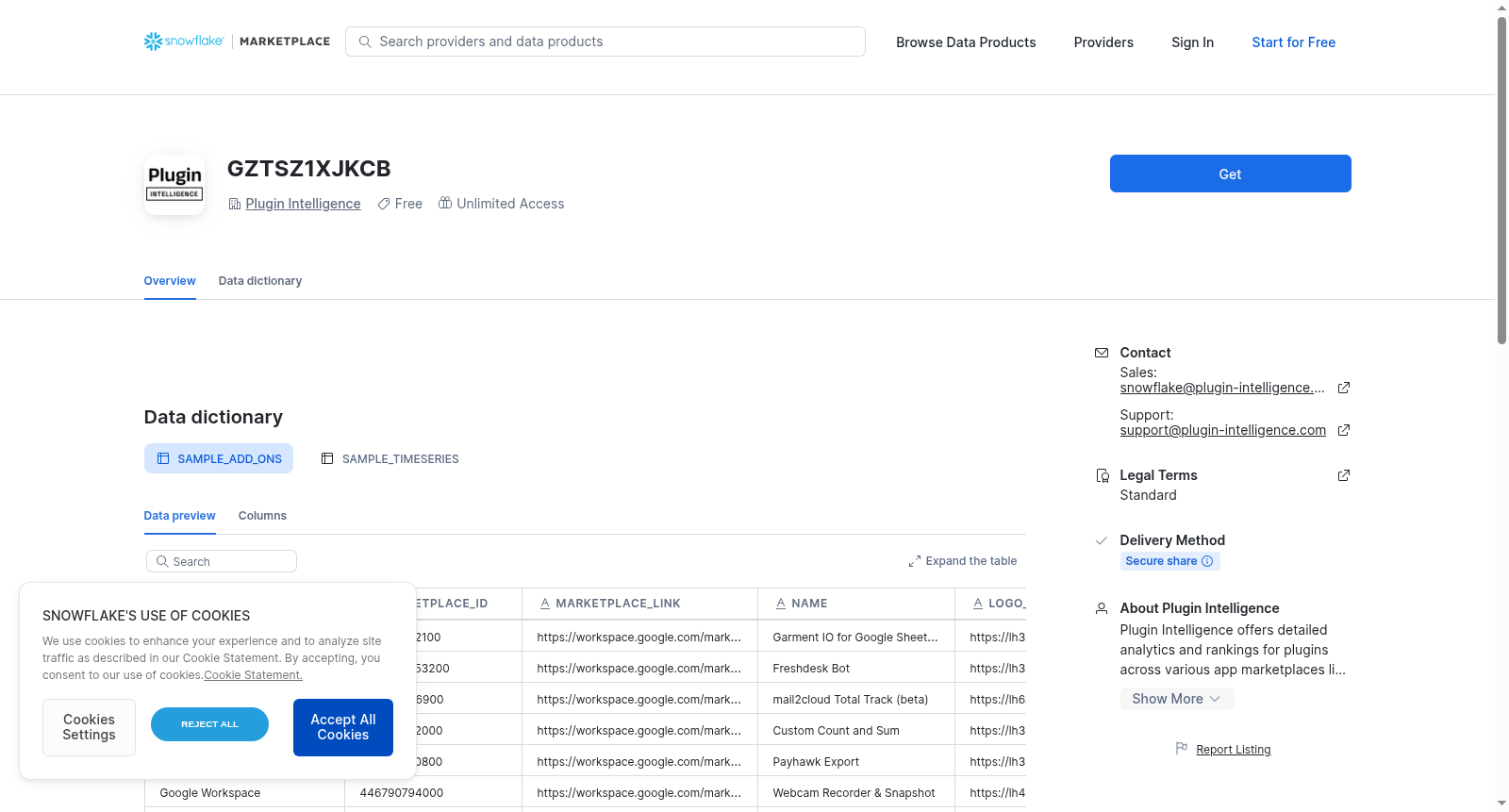
Task: Click the text type icon on MARKETPLACE_LINK column
Action: 545,604
